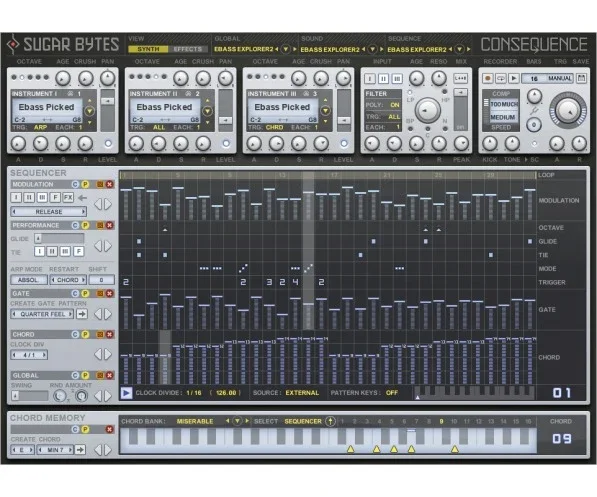
Task: Click the recorder save disk icon
Action: 581,78
